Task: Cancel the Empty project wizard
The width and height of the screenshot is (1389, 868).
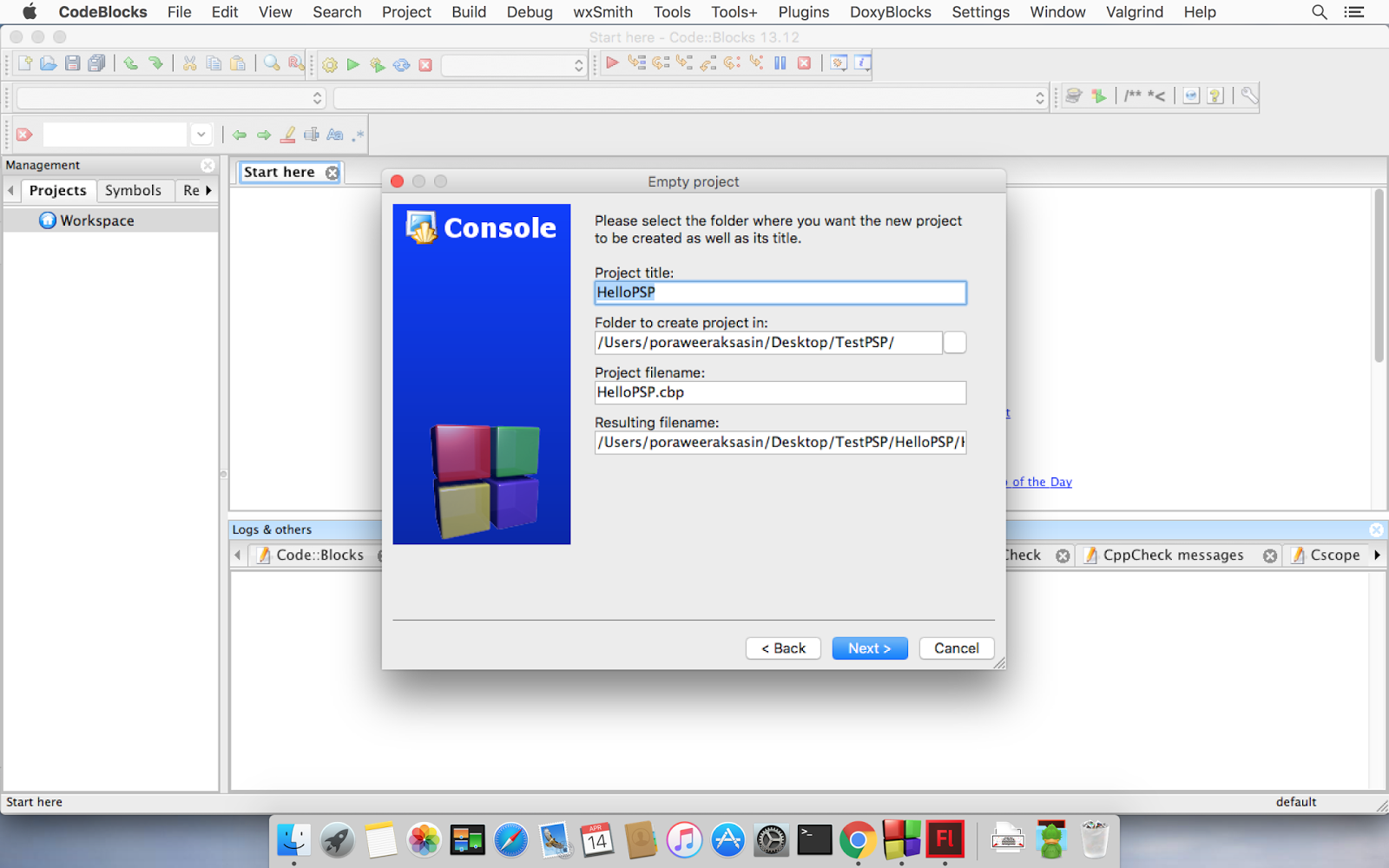Action: coord(957,648)
